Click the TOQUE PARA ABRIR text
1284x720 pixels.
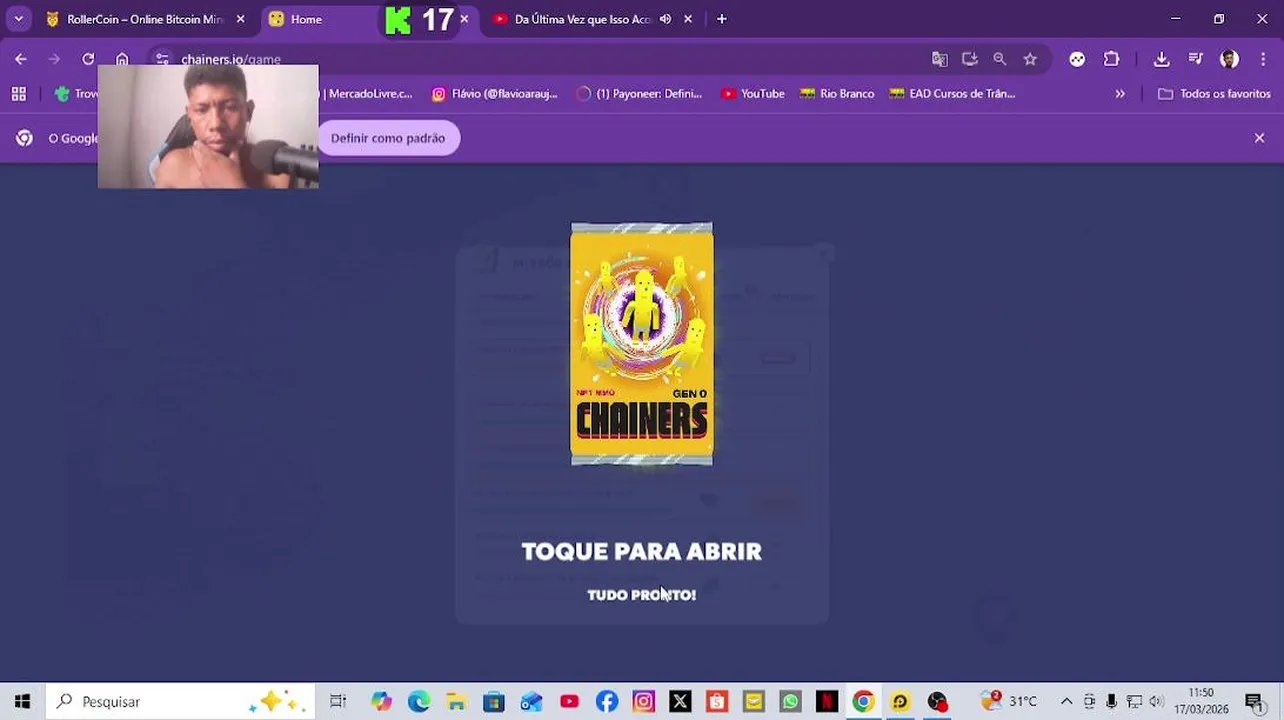coord(642,551)
